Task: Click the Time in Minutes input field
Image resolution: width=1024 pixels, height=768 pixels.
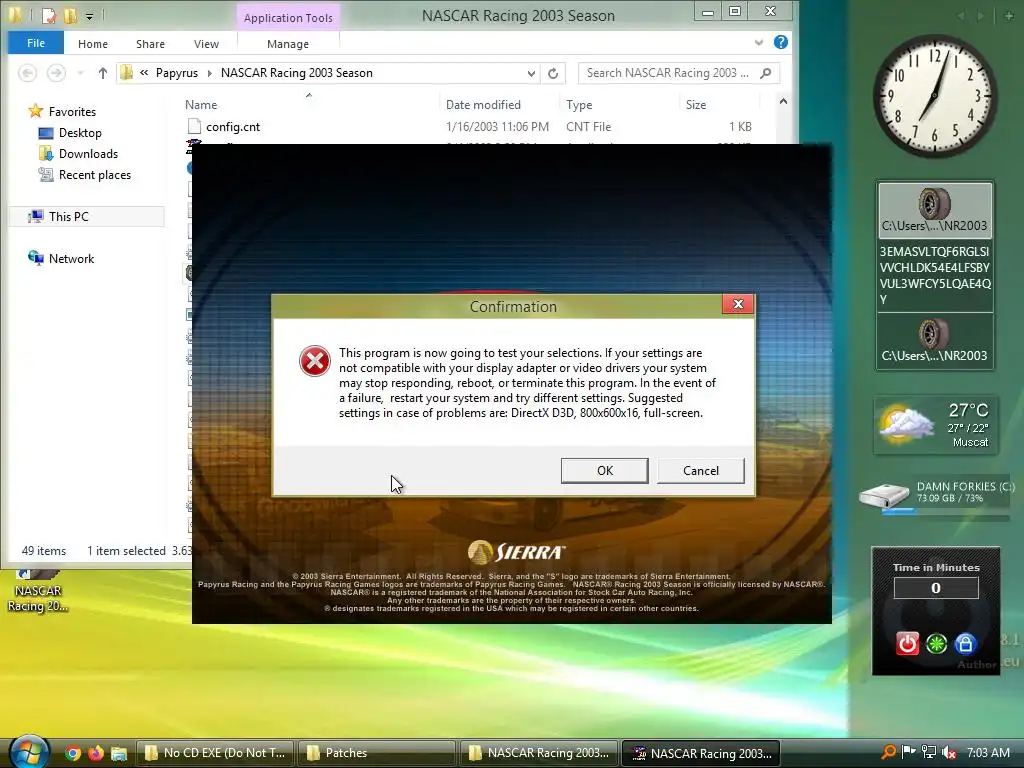Action: pos(936,588)
